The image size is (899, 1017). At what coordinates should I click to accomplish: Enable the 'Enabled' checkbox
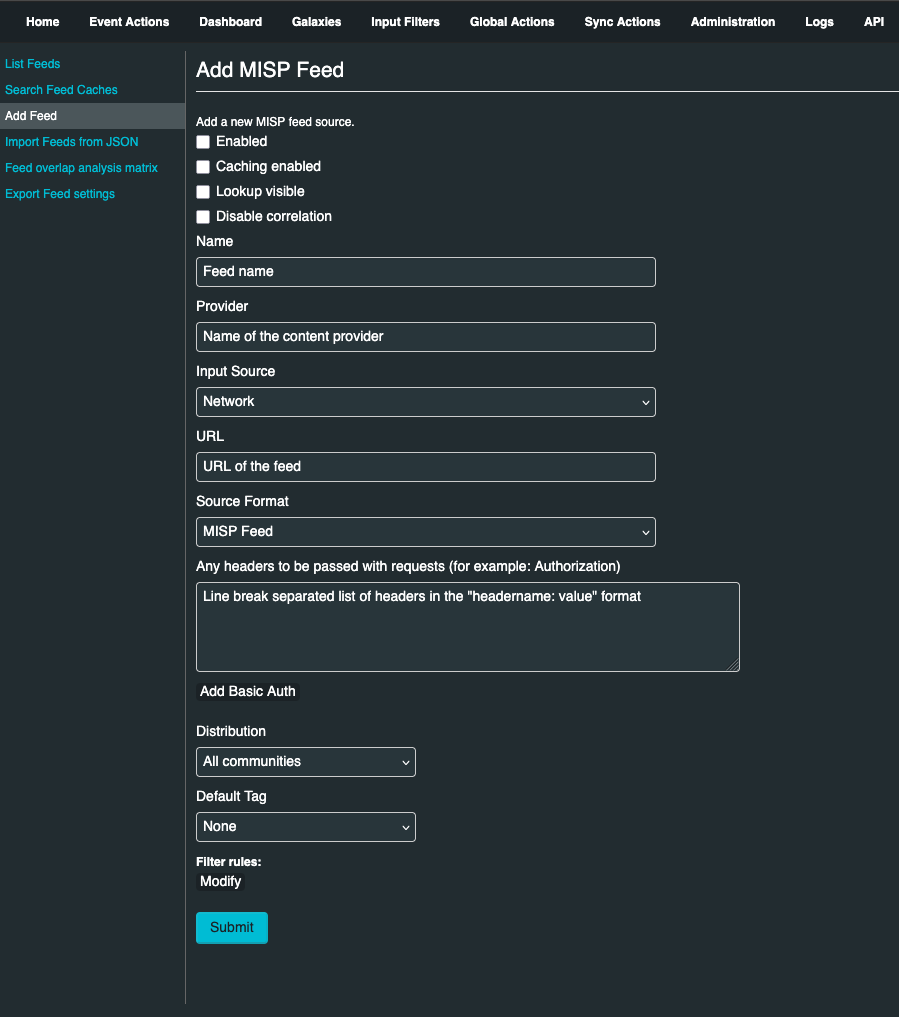[x=203, y=142]
